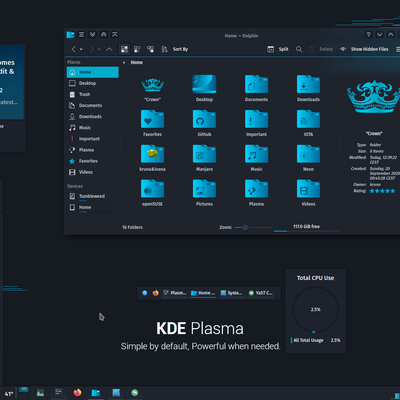Switch to Details tree view mode
400x400 pixels.
(x=151, y=49)
